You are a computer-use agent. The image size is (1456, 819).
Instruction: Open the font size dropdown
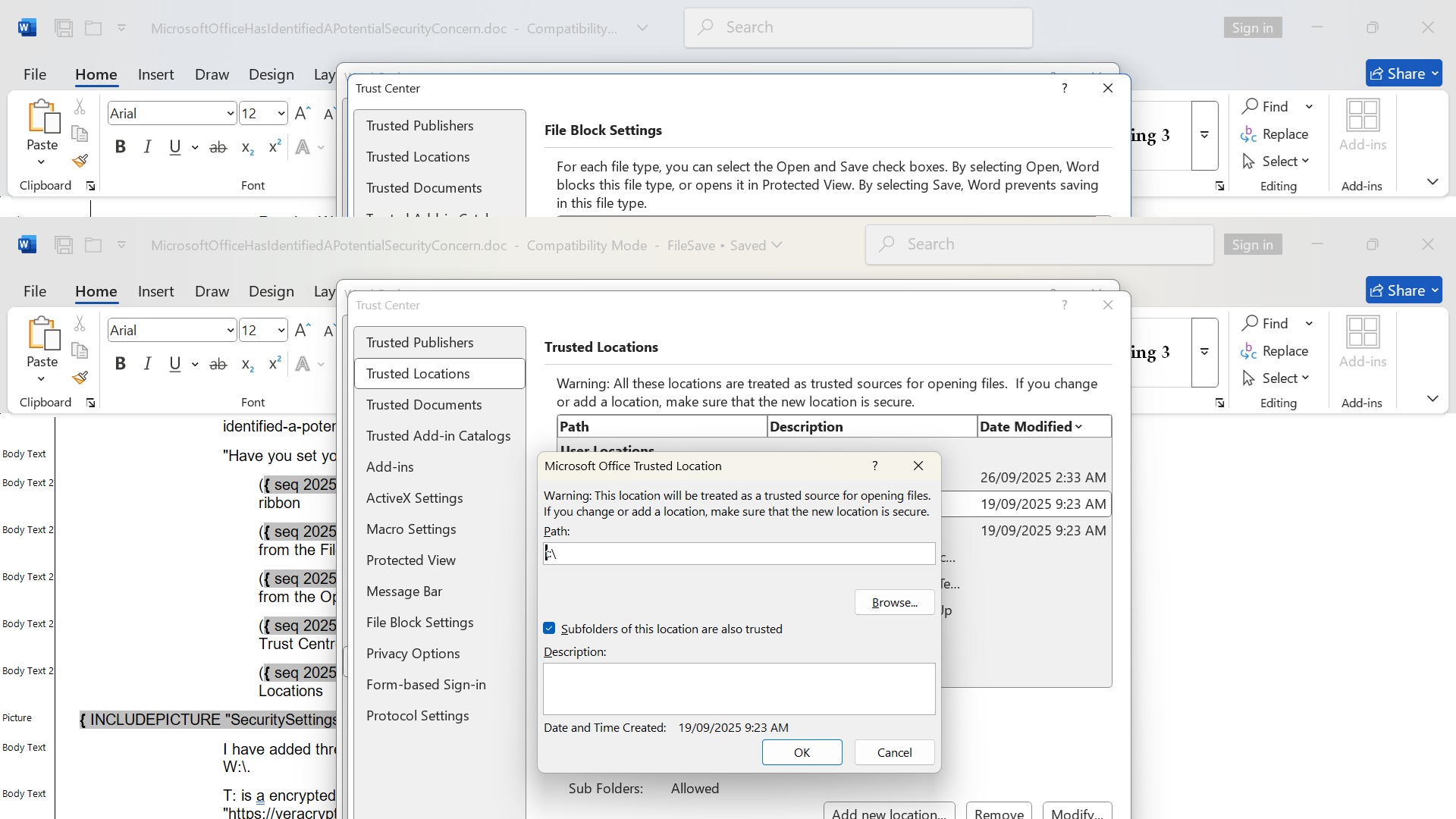pos(280,330)
